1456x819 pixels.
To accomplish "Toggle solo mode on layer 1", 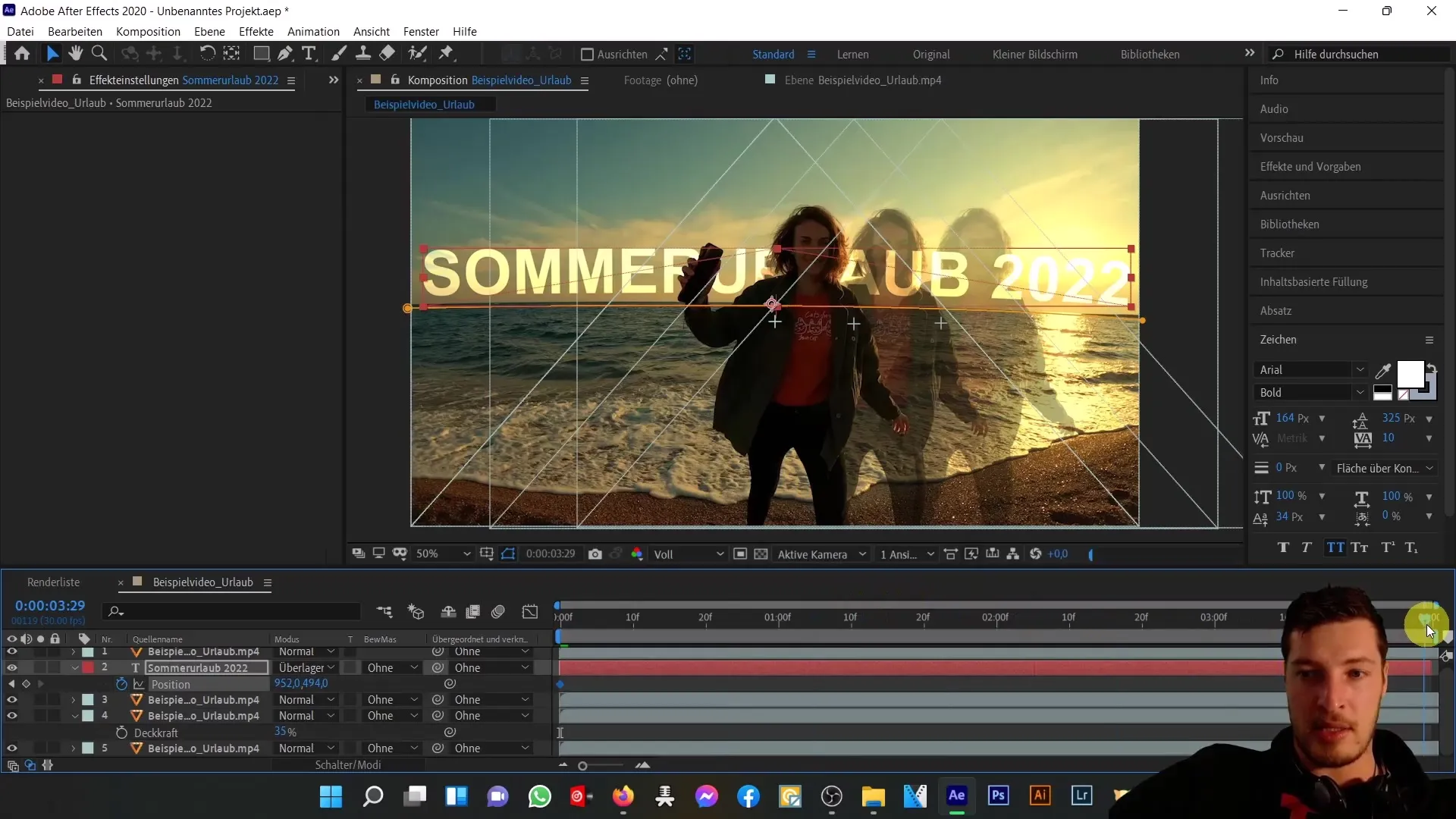I will click(x=40, y=651).
